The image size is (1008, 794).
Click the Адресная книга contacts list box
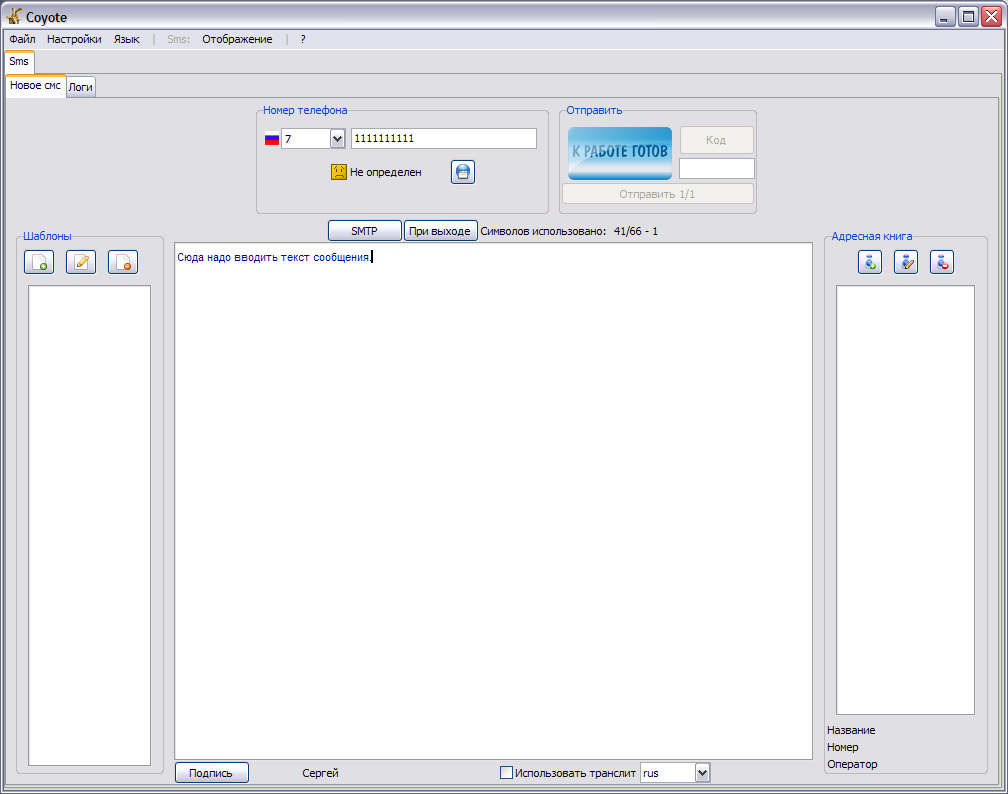905,500
